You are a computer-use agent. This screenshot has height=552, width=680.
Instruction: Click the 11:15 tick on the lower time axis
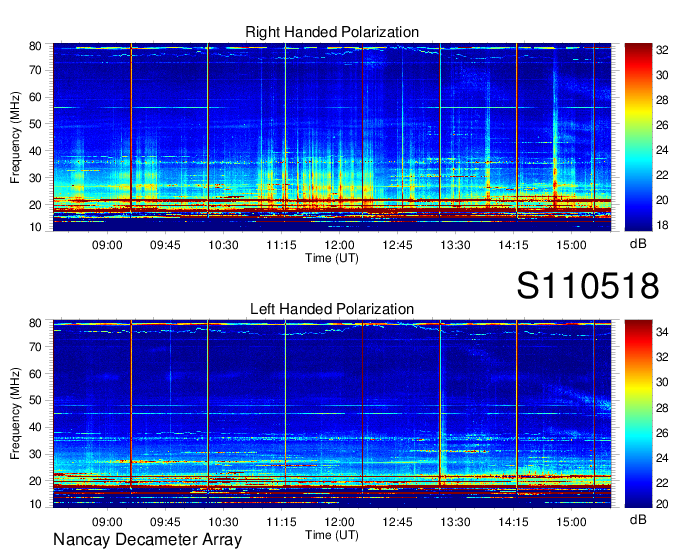[x=281, y=522]
